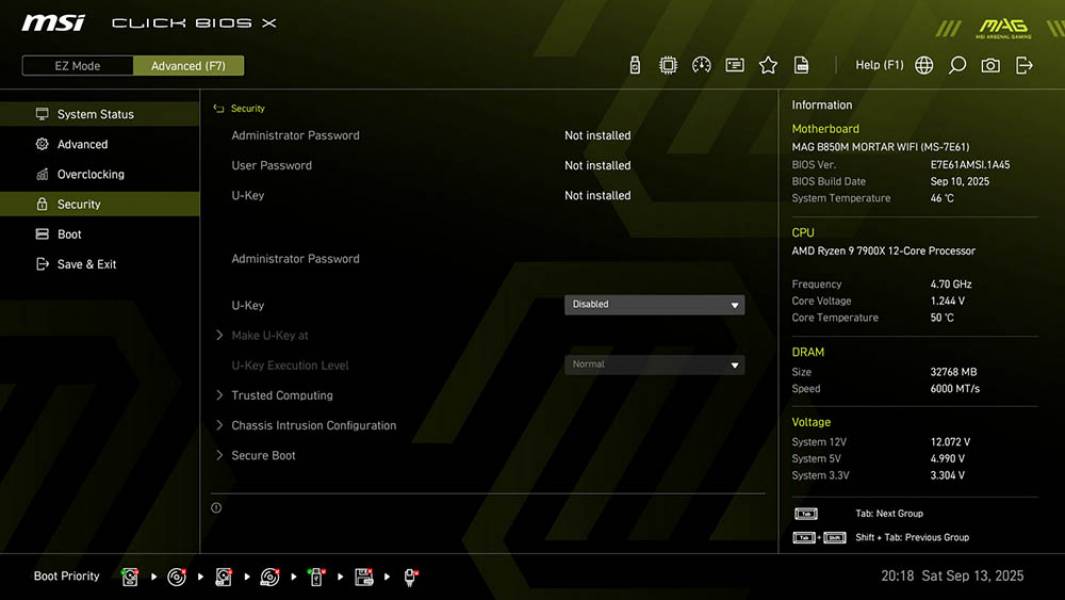Open M-Flash with the USB flash icon
The image size is (1065, 600).
point(633,64)
